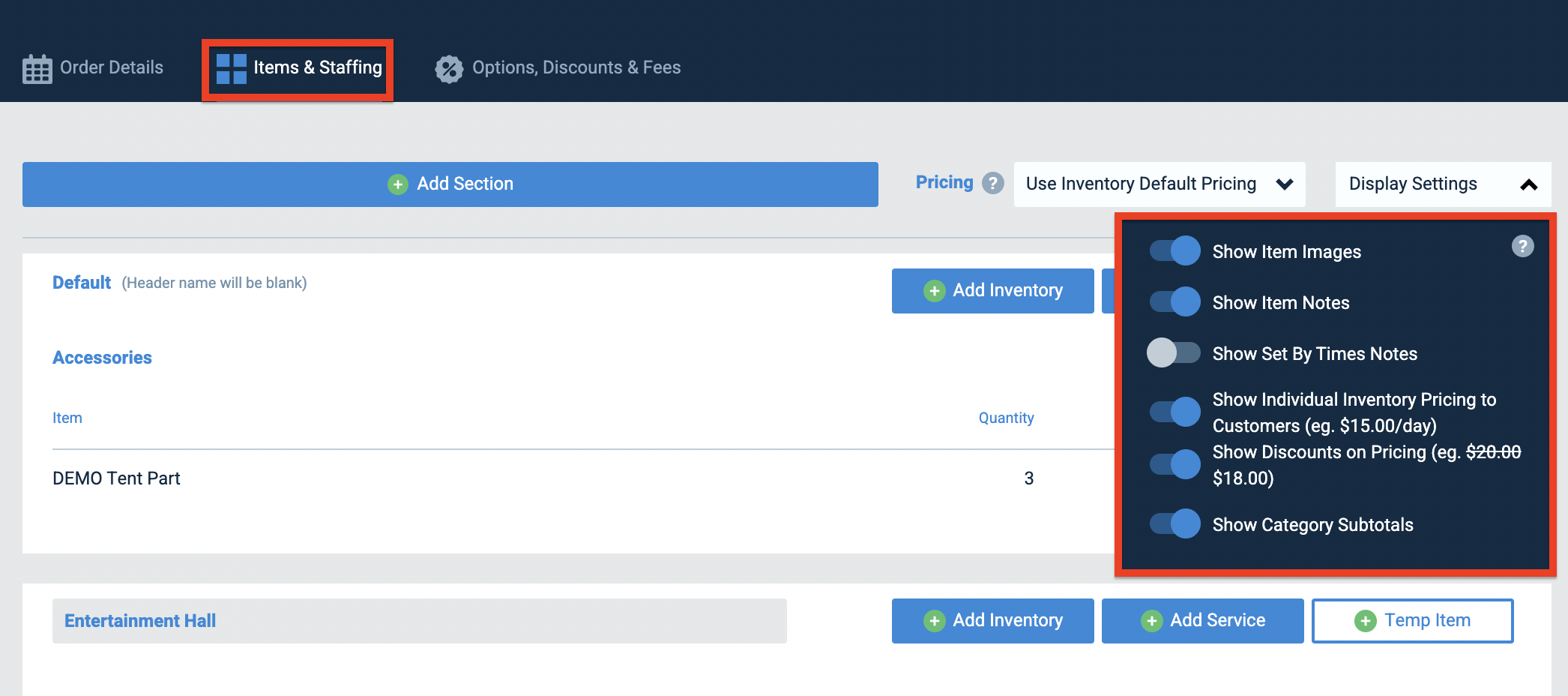Select the Items & Staffing tab
The width and height of the screenshot is (1568, 696).
298,68
